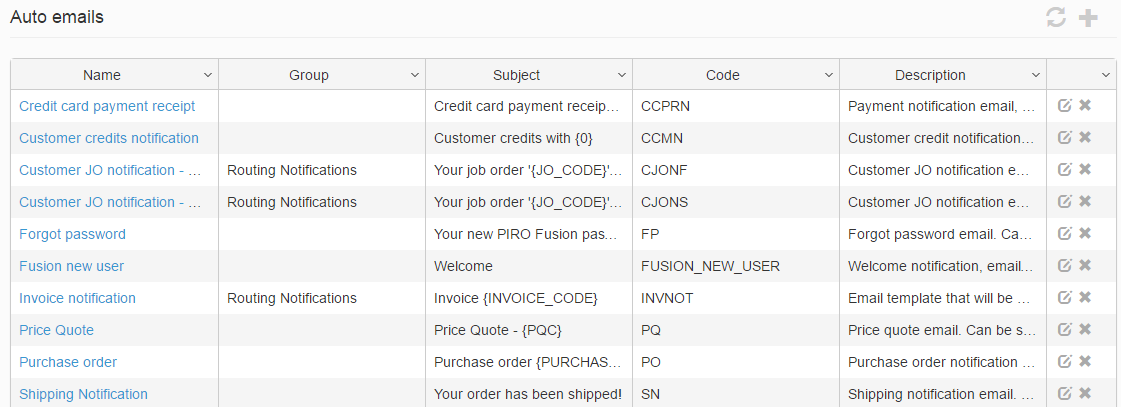Image resolution: width=1121 pixels, height=407 pixels.
Task: Open the Subject column dropdown arrow
Action: pyautogui.click(x=622, y=75)
